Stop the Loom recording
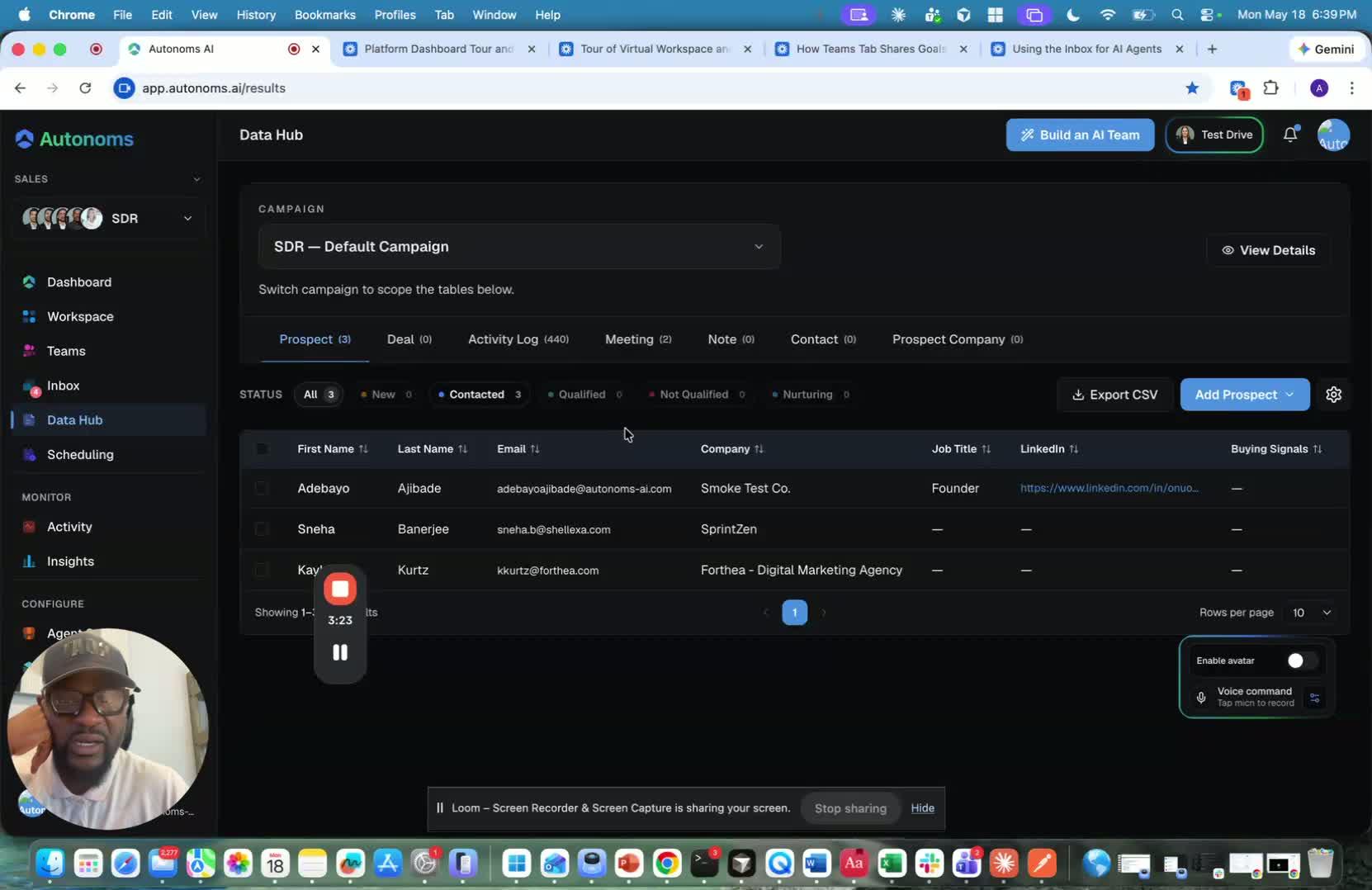This screenshot has width=1372, height=890. pos(340,589)
